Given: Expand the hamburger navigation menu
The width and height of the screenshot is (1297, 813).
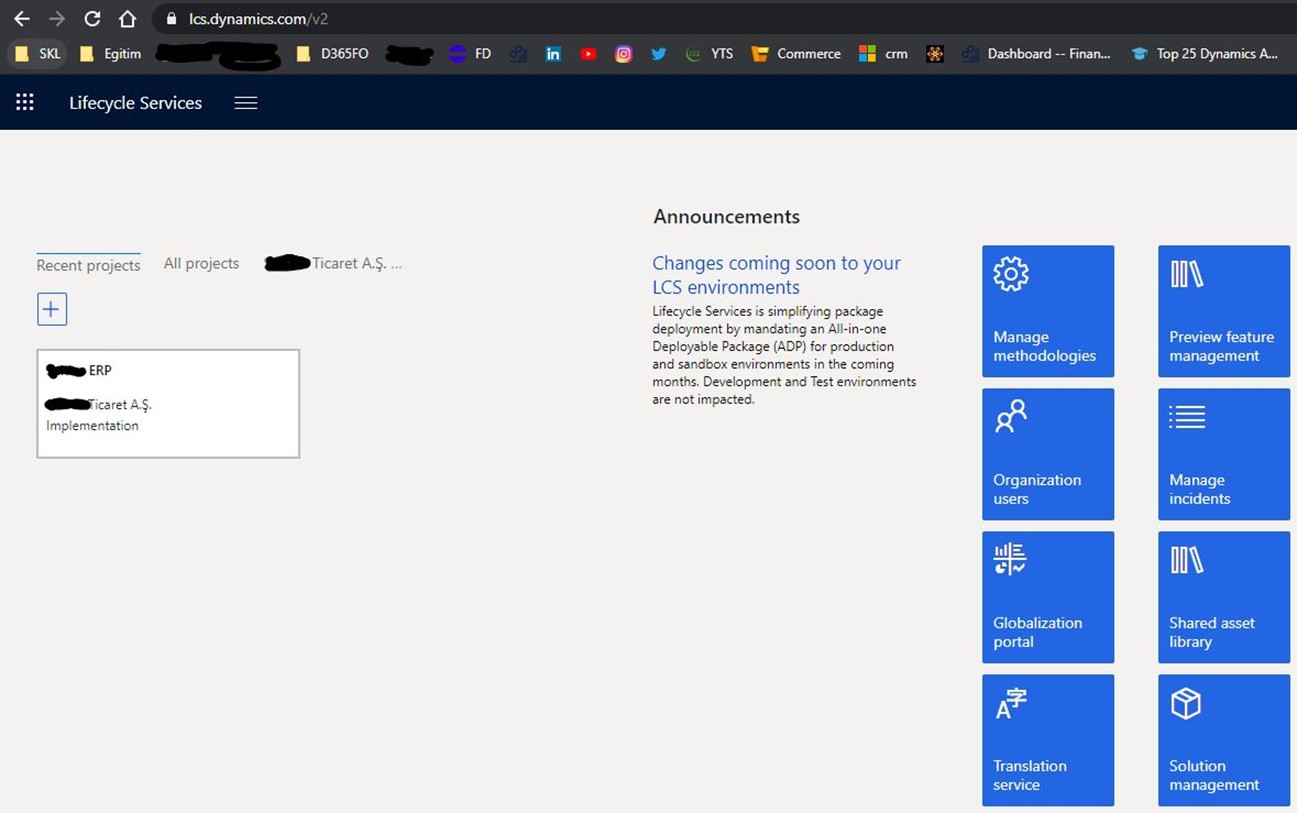Looking at the screenshot, I should [246, 103].
